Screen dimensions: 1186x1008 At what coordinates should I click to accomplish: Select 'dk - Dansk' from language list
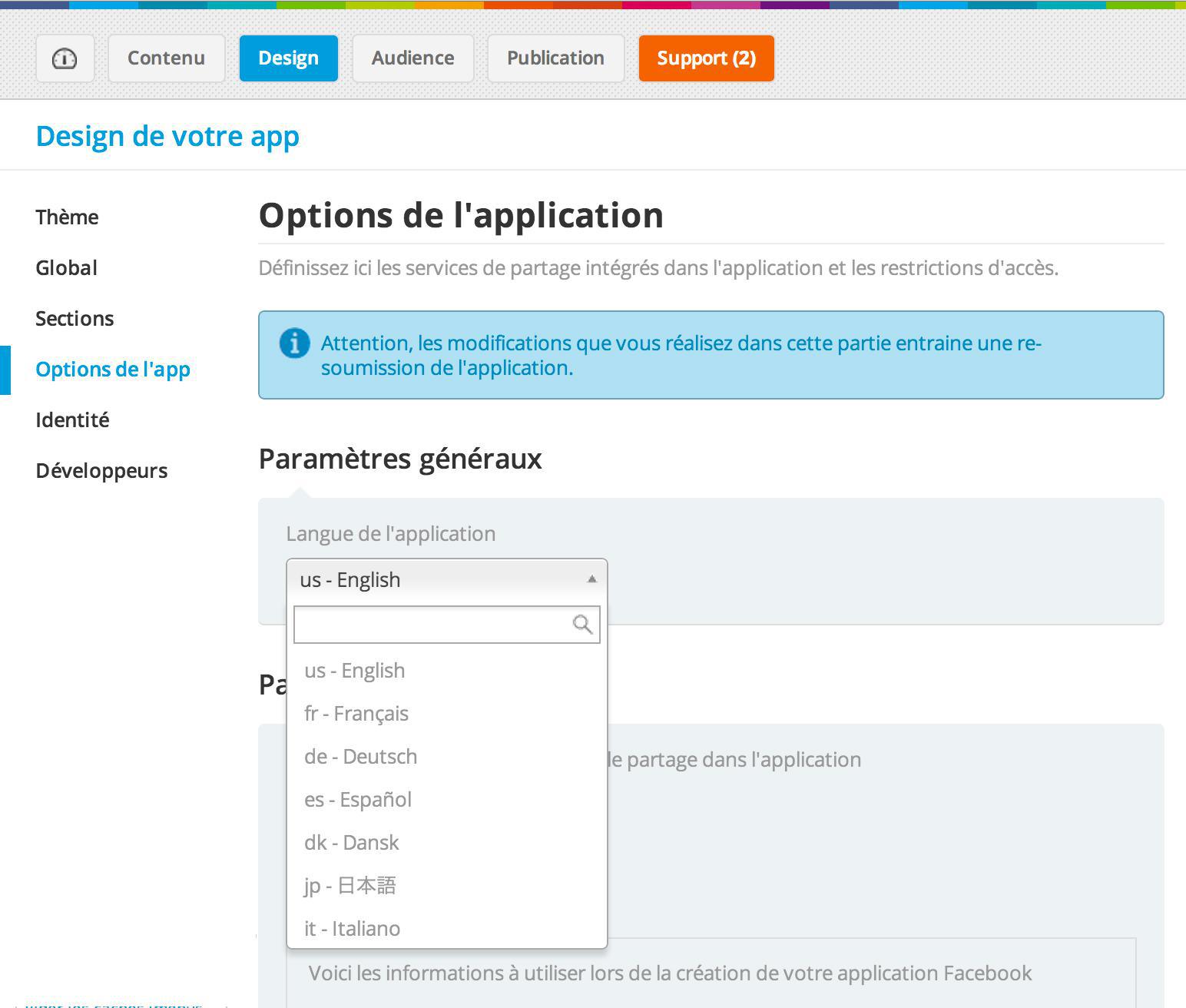[x=352, y=843]
